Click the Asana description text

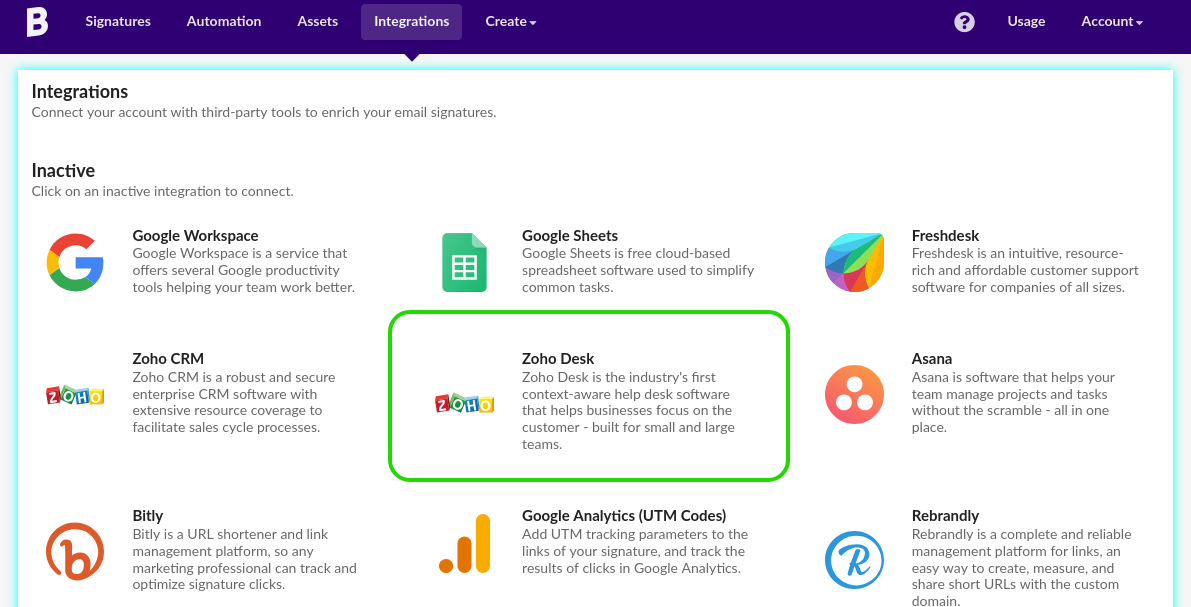[1013, 402]
